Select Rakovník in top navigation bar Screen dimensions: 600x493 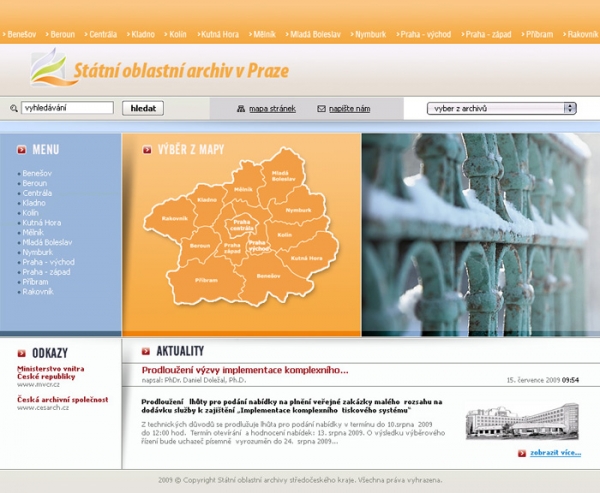582,34
